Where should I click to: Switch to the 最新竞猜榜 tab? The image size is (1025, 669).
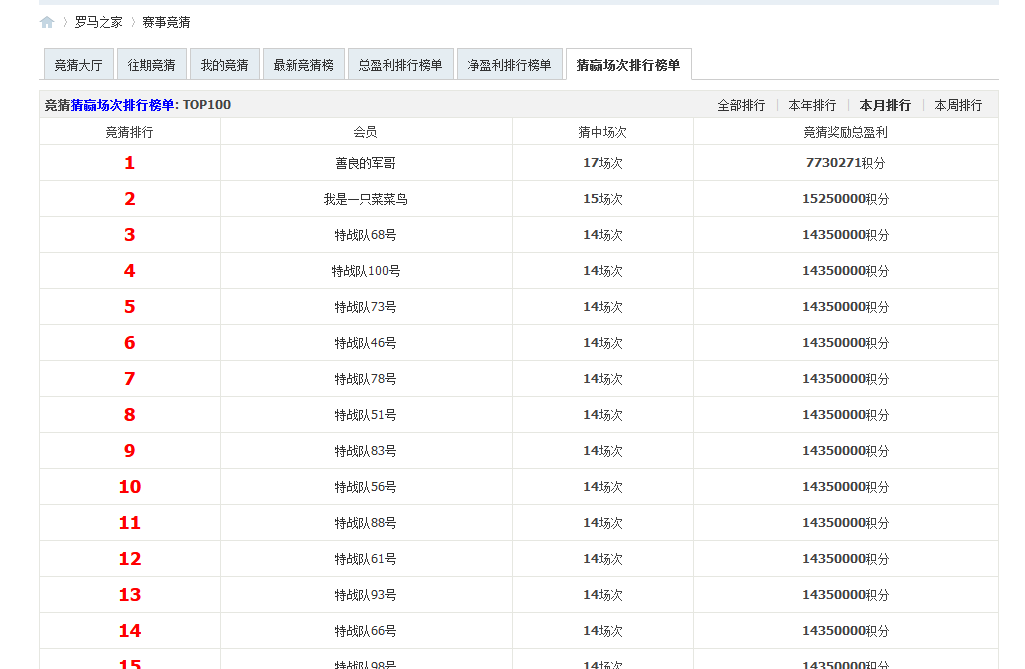304,62
